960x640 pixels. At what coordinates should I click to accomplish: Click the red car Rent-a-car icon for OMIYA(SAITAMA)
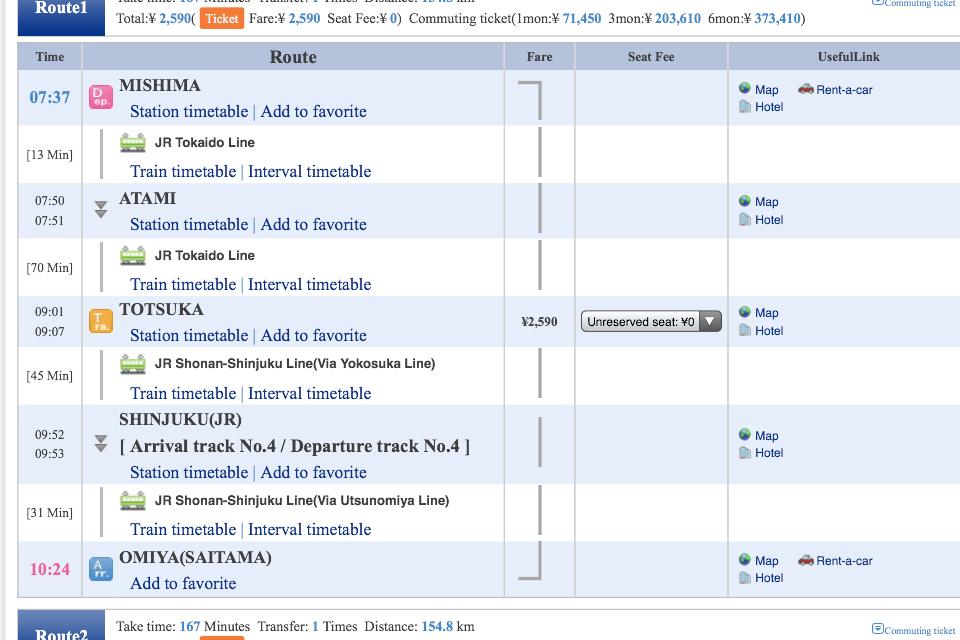[x=806, y=560]
